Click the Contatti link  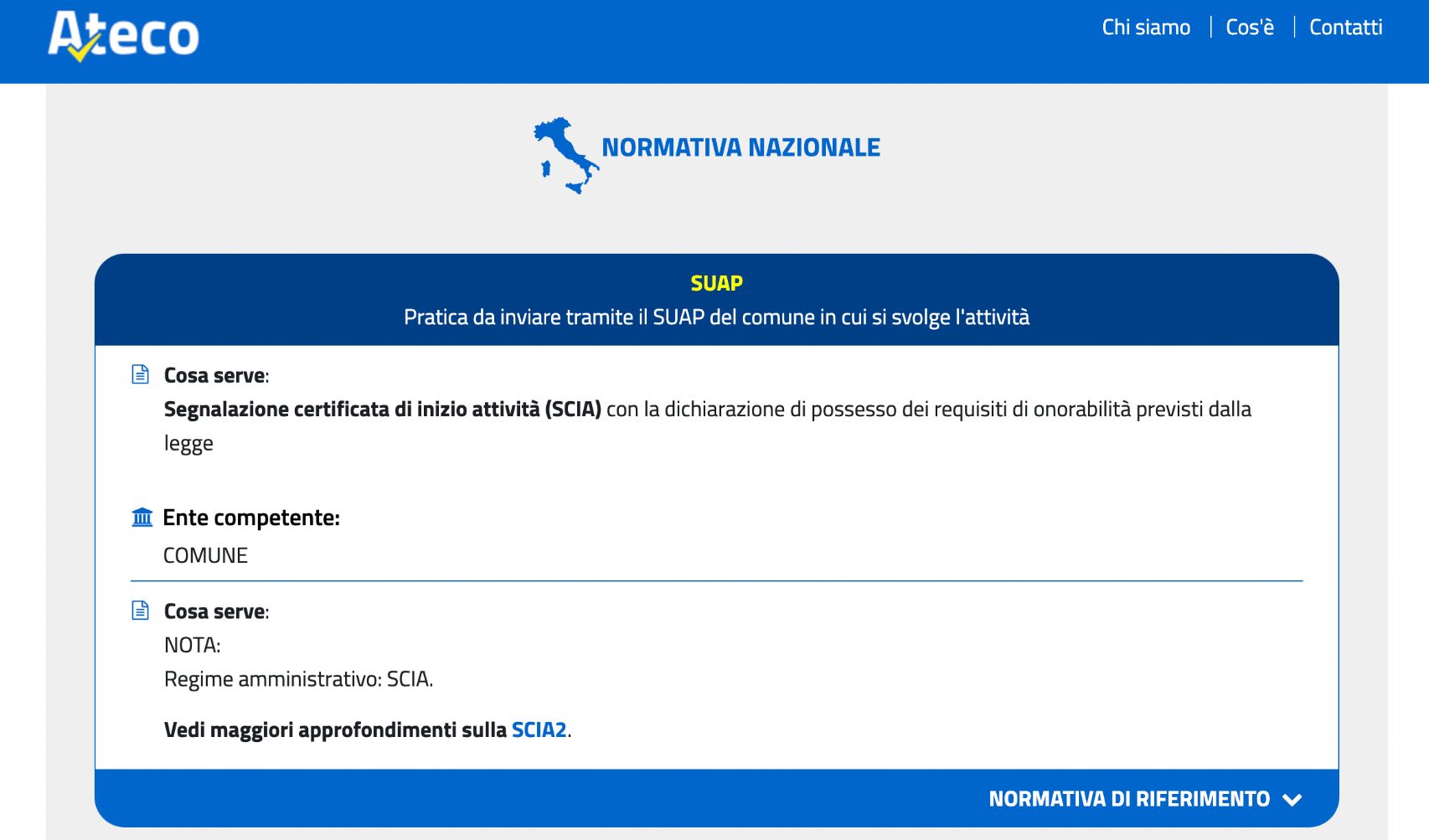pyautogui.click(x=1346, y=28)
